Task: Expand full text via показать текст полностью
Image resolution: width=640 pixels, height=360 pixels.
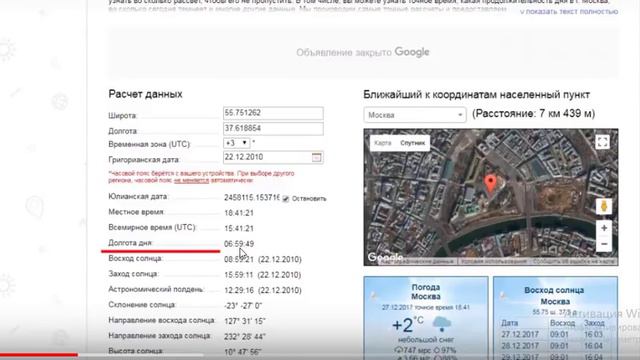Action: pos(569,11)
